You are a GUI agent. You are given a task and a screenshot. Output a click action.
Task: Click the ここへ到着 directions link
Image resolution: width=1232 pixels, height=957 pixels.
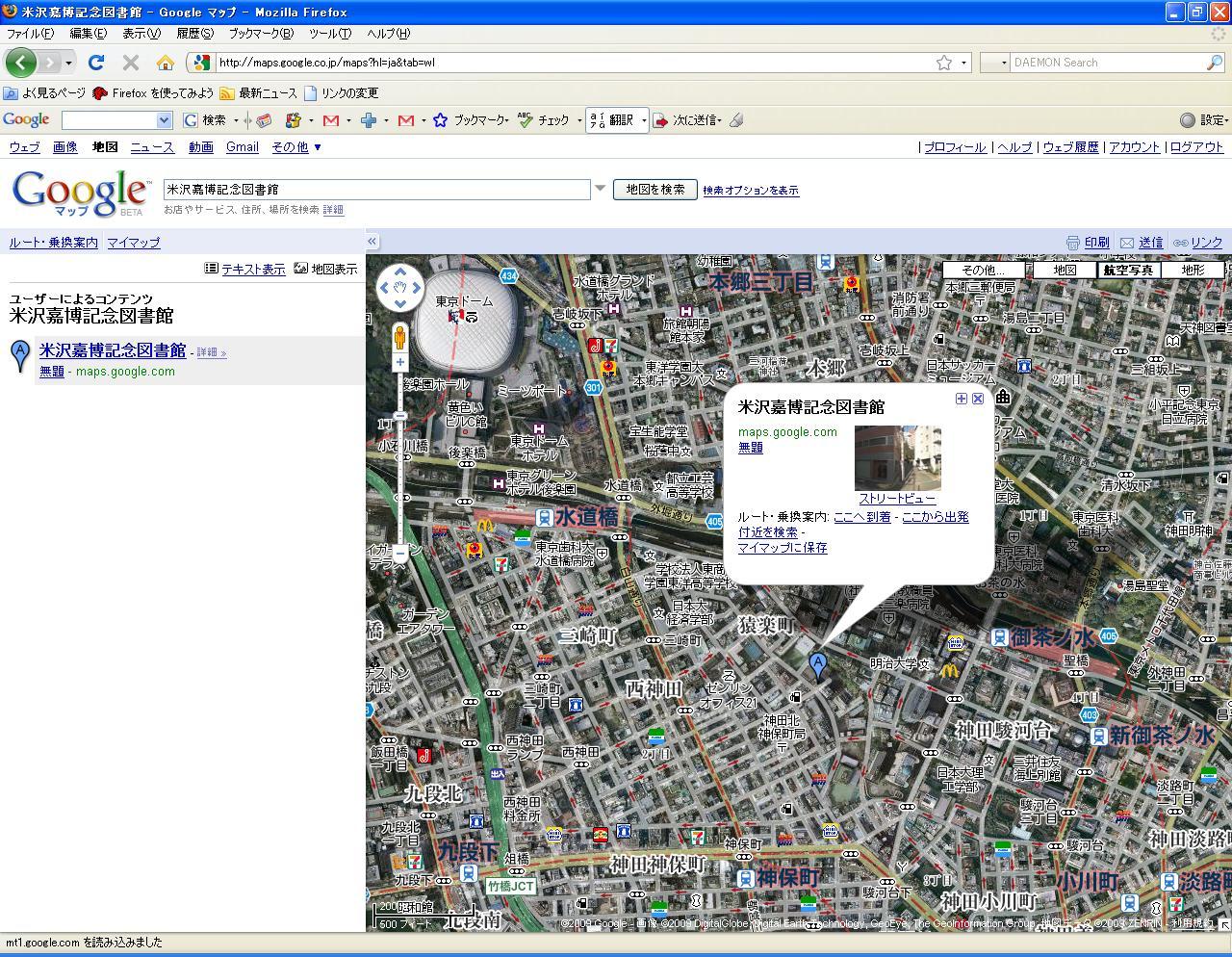point(862,517)
